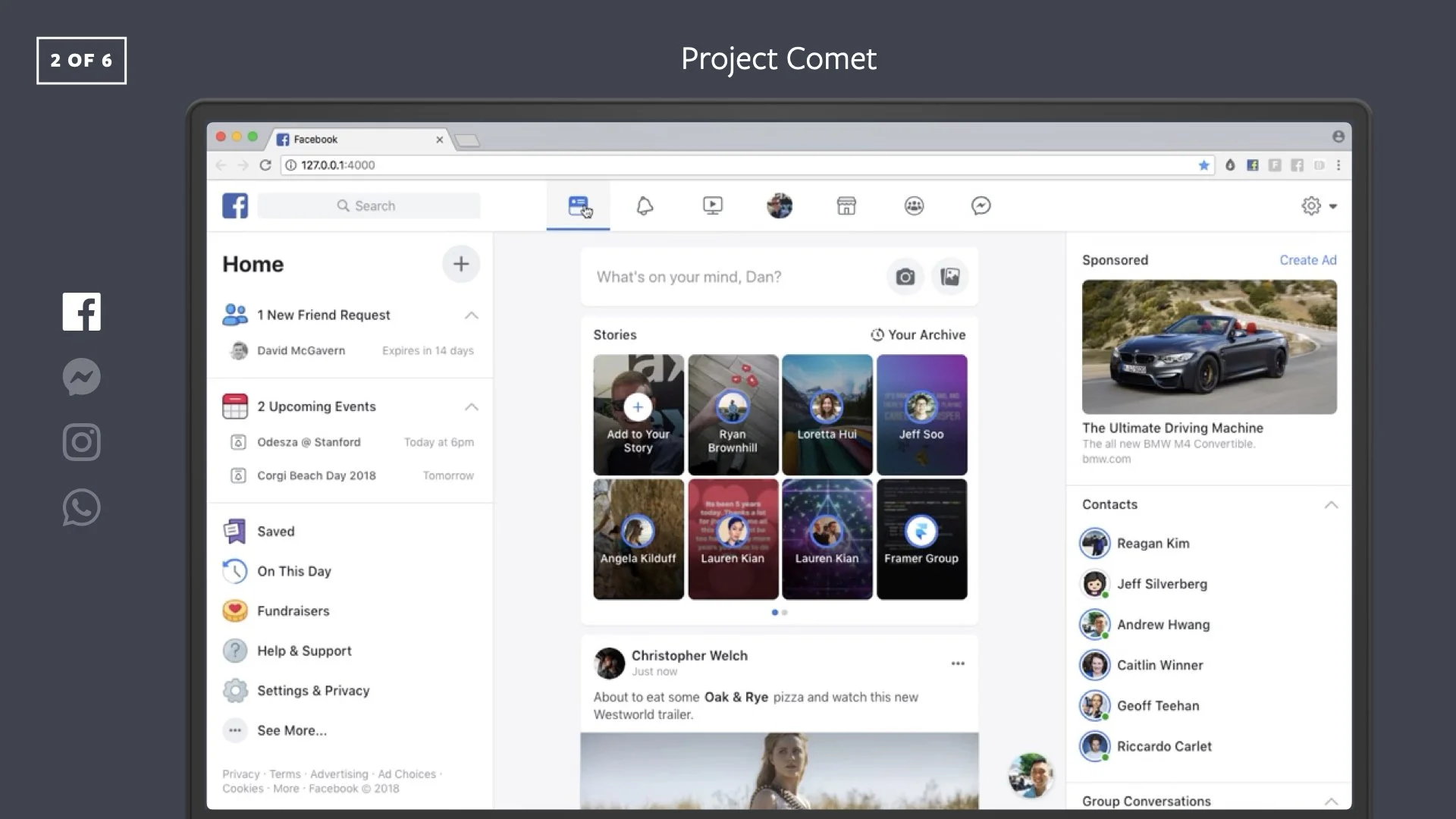
Task: Click the camera icon in post composer
Action: click(x=905, y=278)
